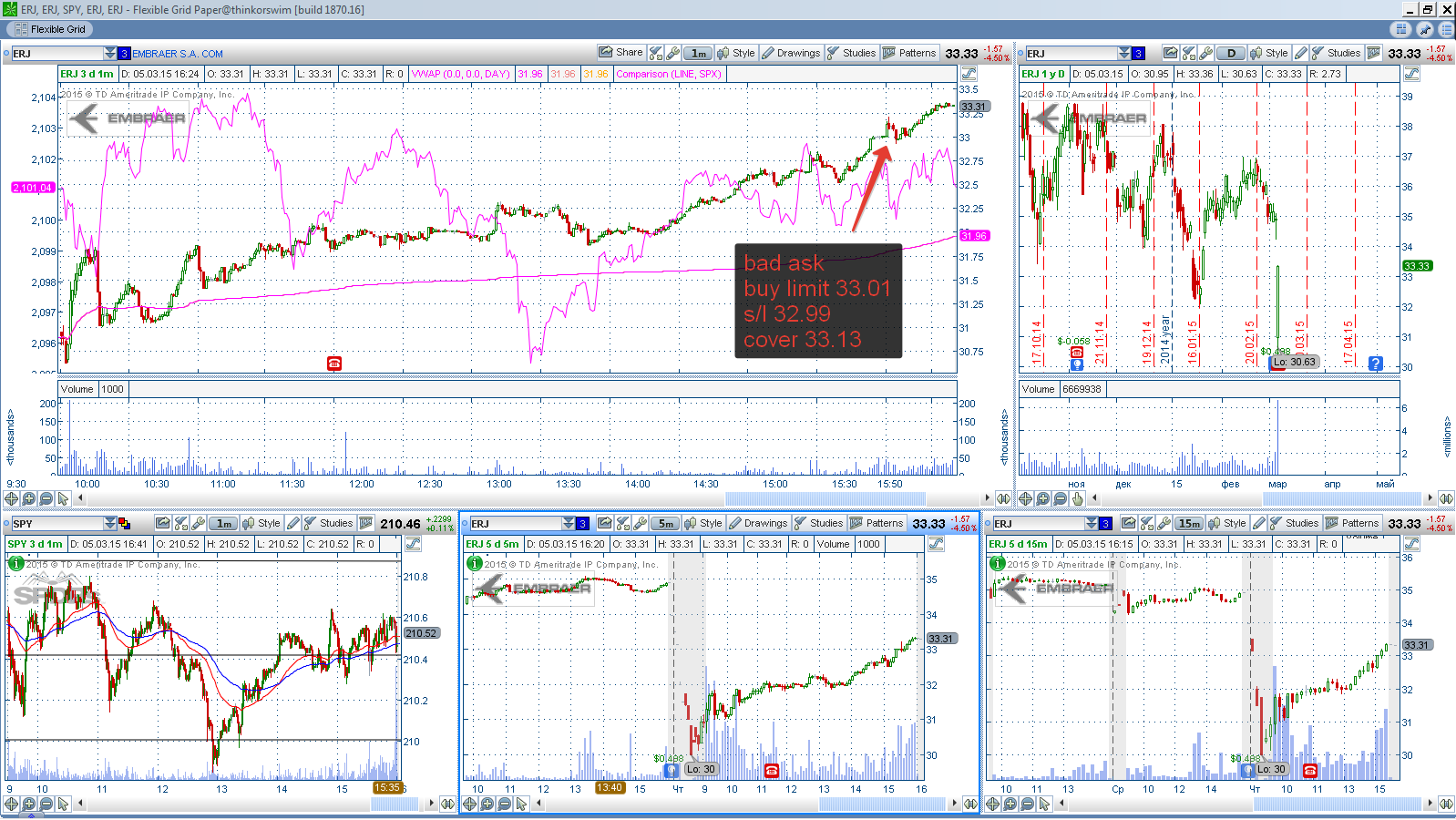Click the blue question mark icon on the ERJ daily chart
This screenshot has height=820, width=1456.
1376,364
